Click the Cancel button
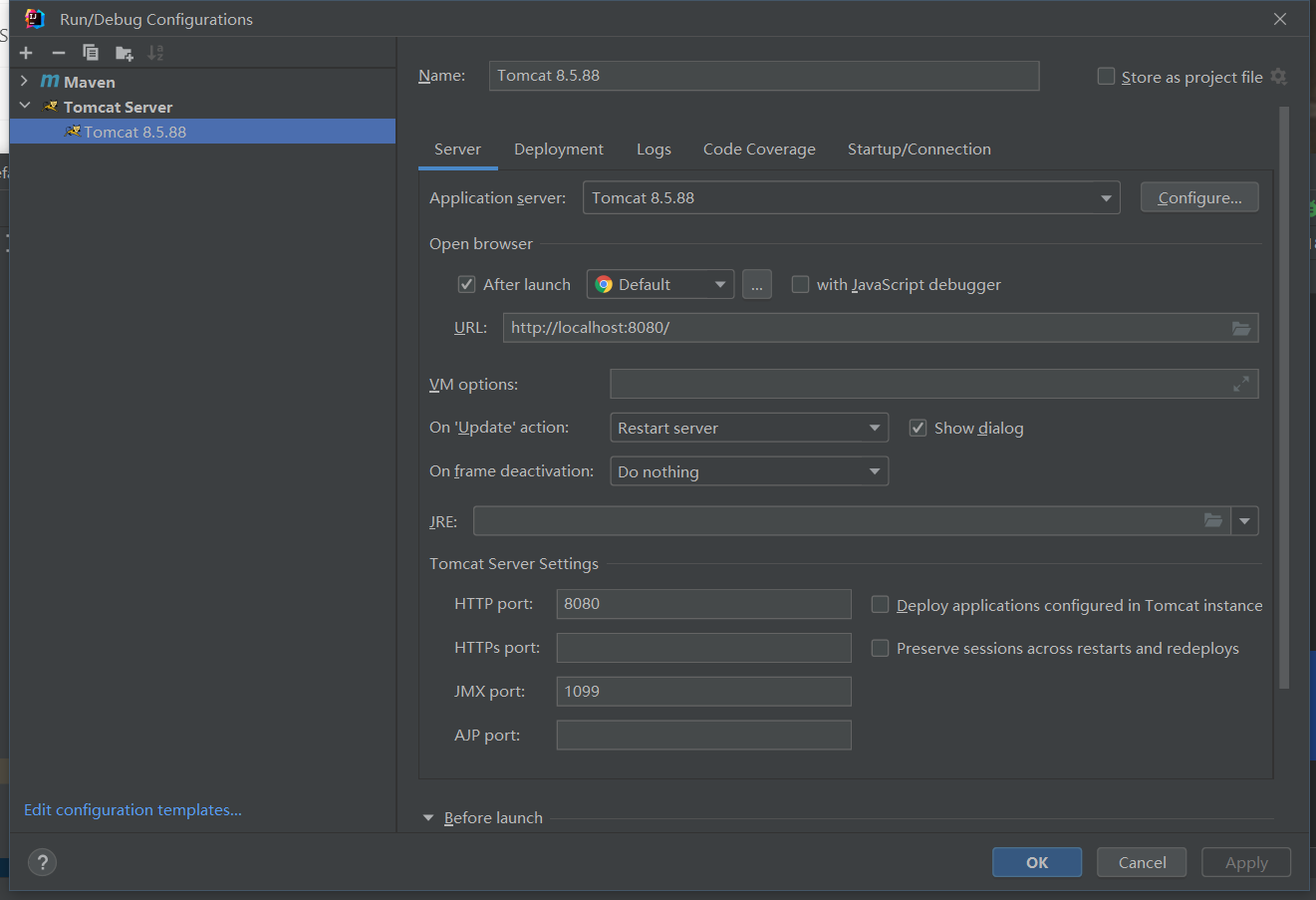The height and width of the screenshot is (900, 1316). 1142,862
